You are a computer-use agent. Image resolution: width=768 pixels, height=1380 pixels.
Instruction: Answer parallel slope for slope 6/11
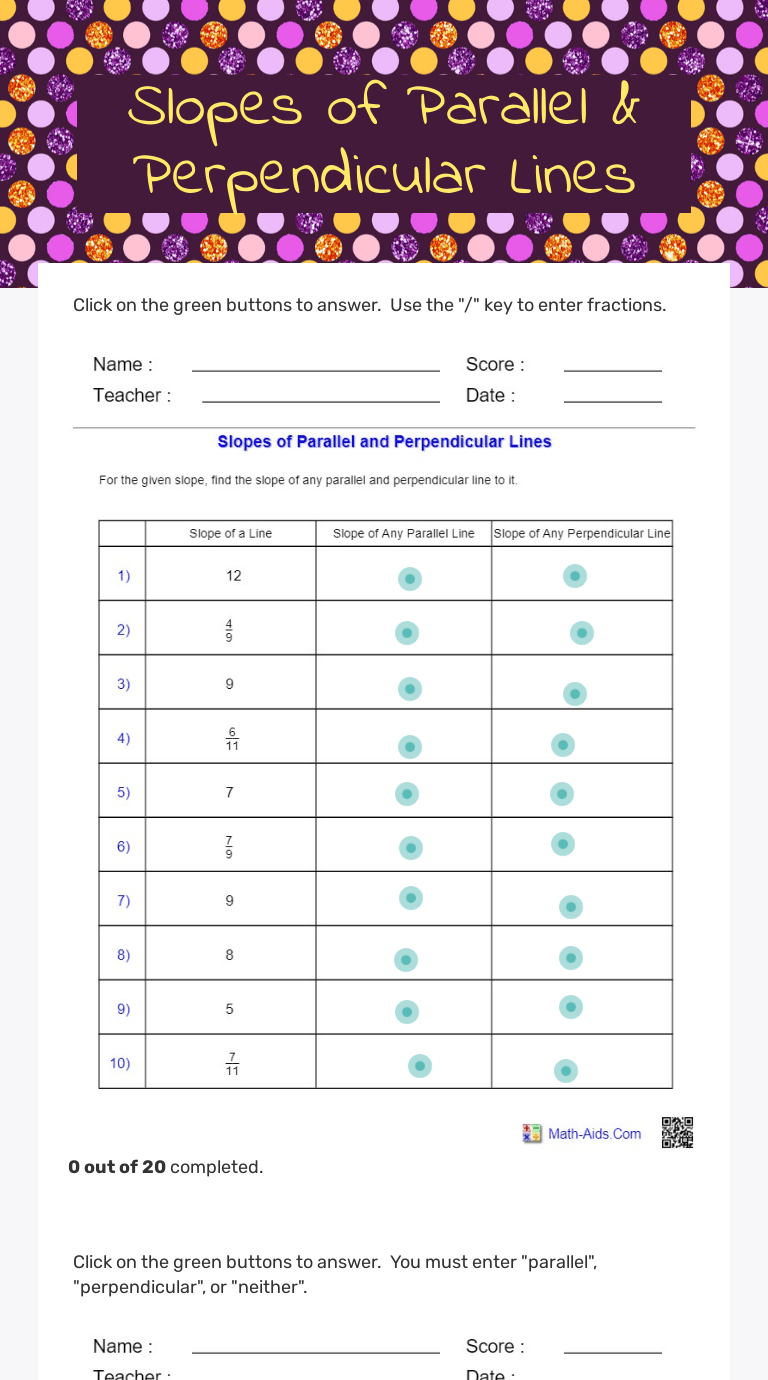coord(409,747)
